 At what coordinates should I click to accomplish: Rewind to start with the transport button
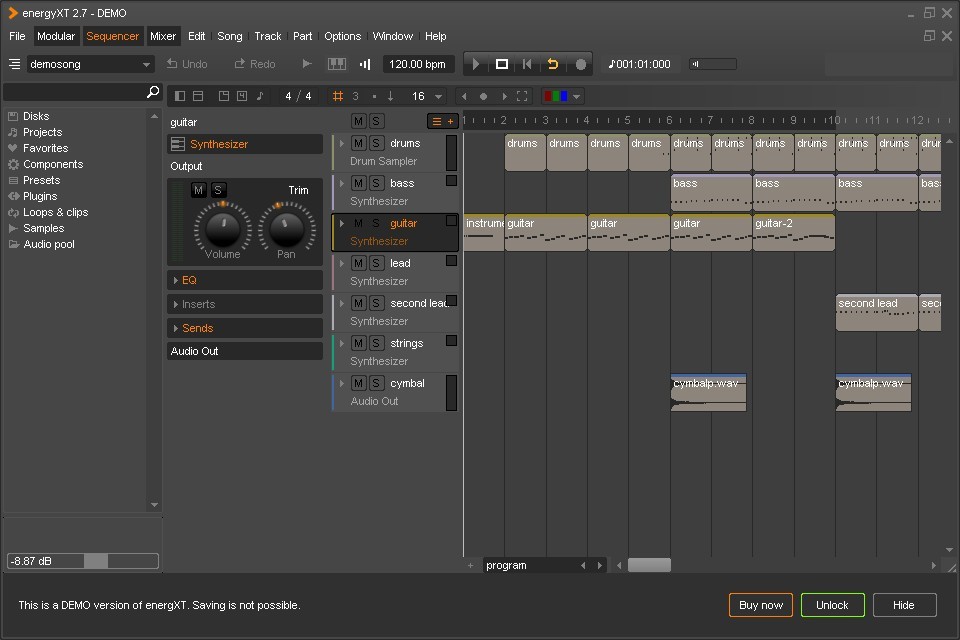(527, 64)
